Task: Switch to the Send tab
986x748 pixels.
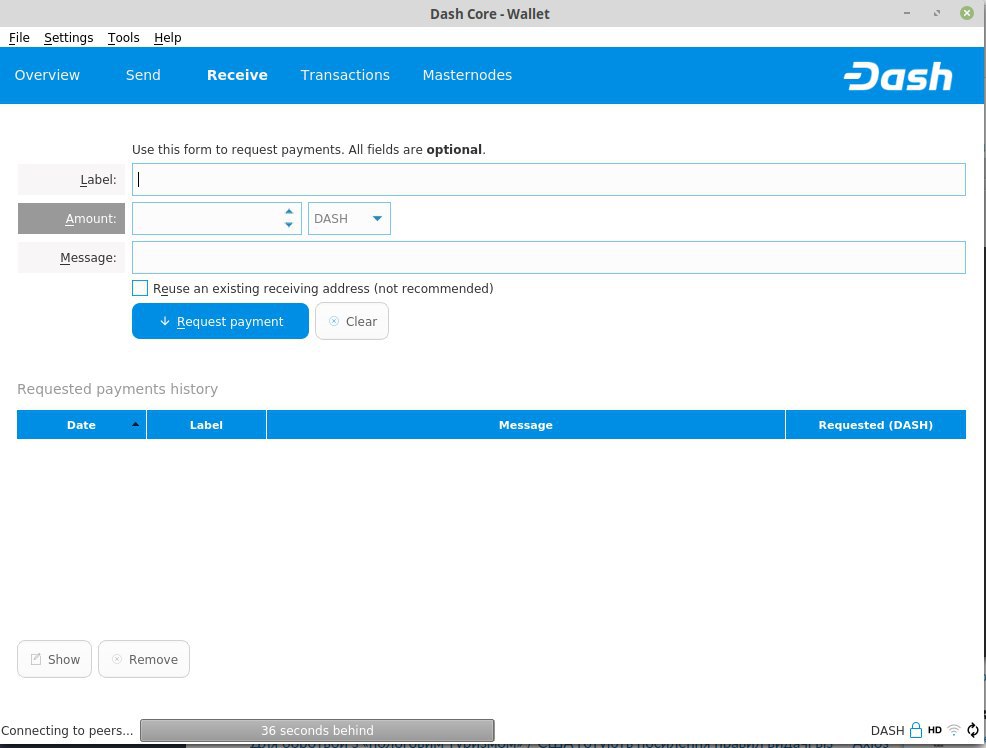Action: [143, 75]
